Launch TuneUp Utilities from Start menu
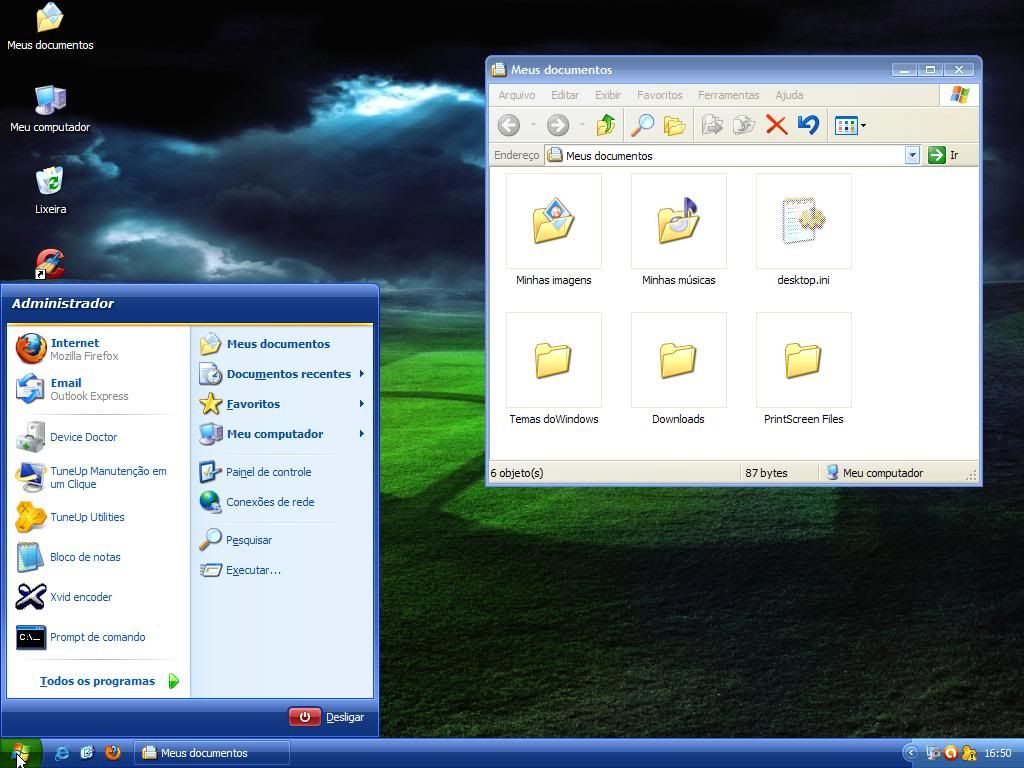The image size is (1024, 768). point(87,517)
